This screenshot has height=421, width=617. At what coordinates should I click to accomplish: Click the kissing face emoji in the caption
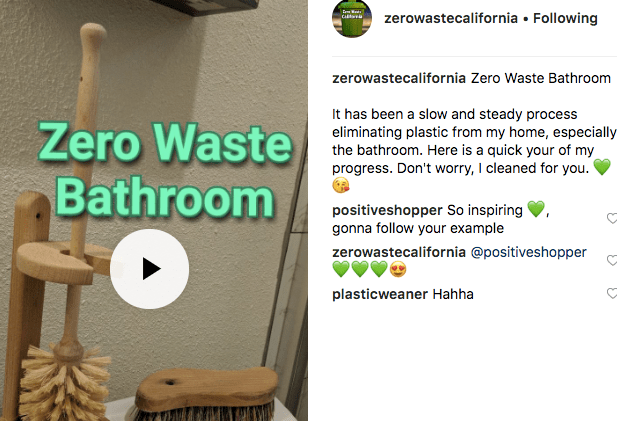click(341, 185)
